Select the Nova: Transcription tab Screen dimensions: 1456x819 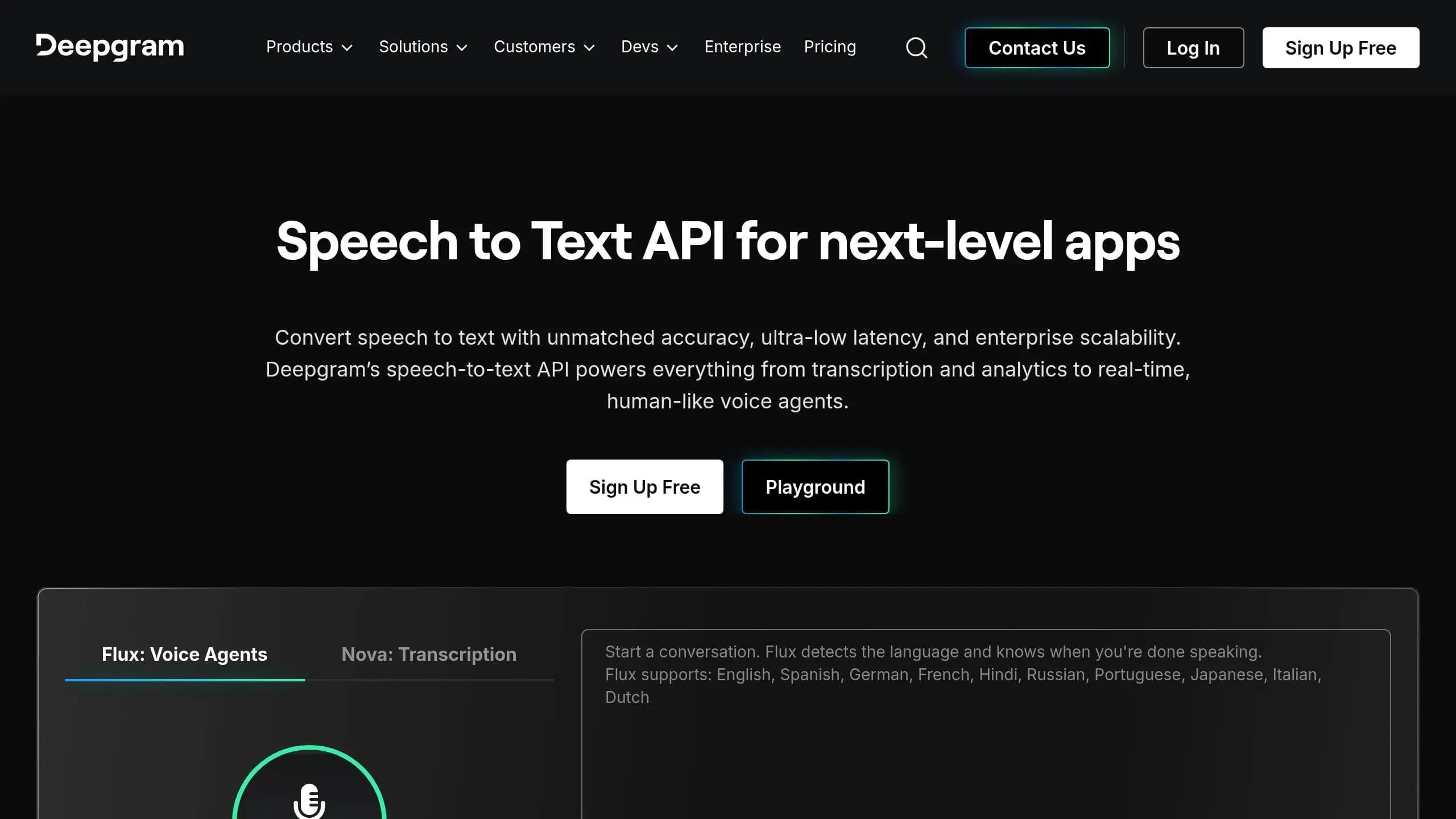click(x=429, y=655)
